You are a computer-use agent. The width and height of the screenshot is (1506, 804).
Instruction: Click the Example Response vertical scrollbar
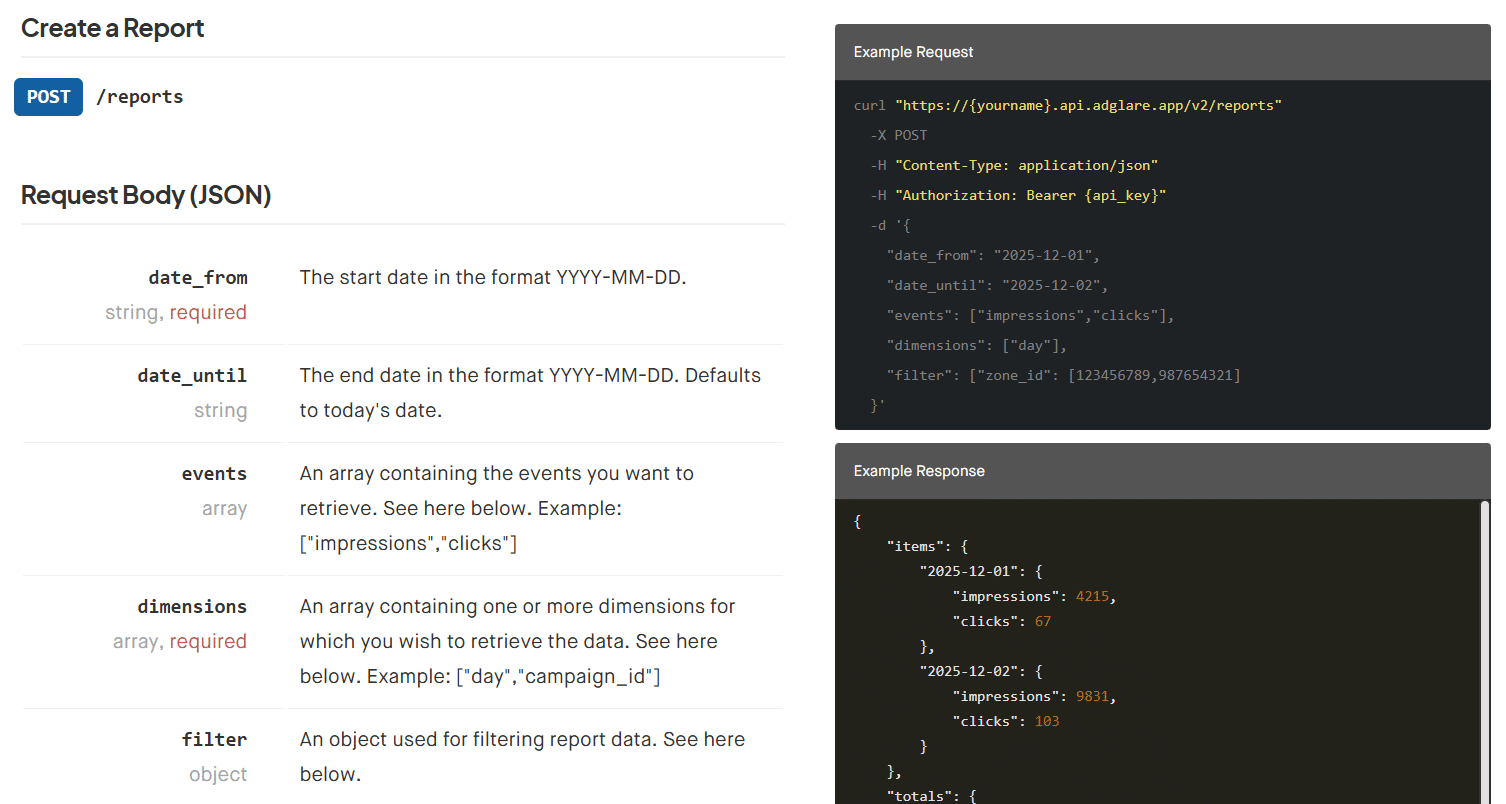(x=1484, y=650)
